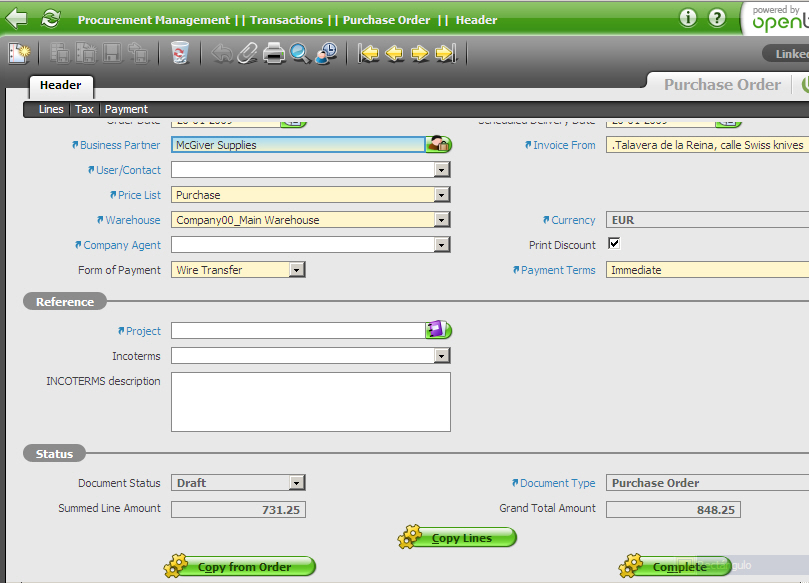Delete the record using the trash icon

(x=180, y=53)
